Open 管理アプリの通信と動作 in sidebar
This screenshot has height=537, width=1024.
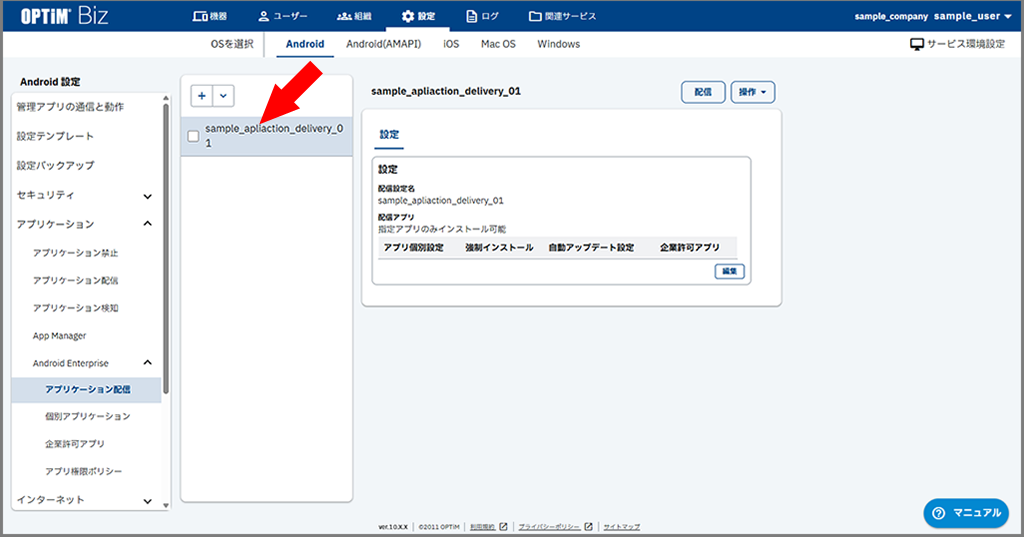[70, 106]
